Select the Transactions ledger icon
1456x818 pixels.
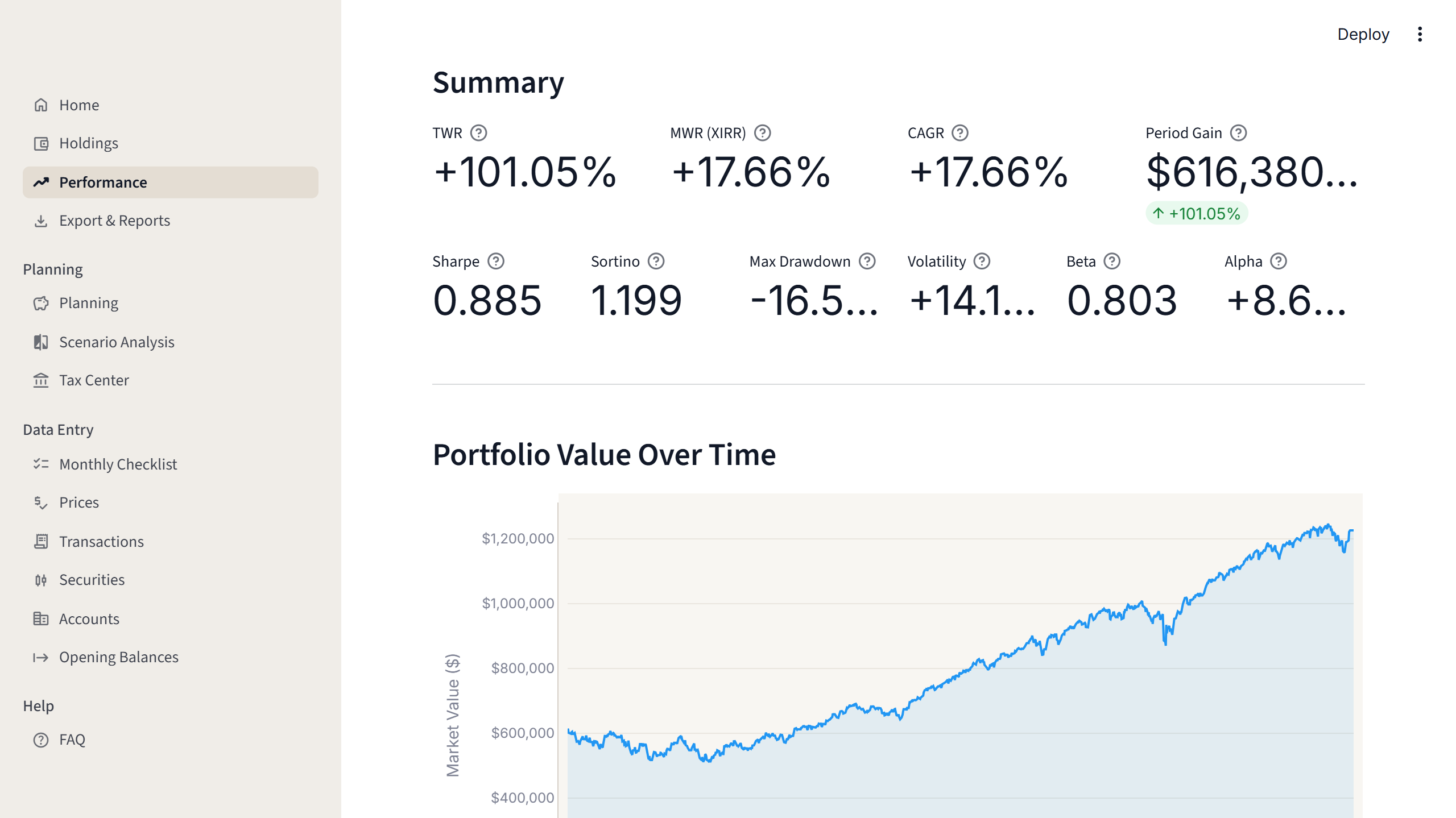(x=40, y=541)
